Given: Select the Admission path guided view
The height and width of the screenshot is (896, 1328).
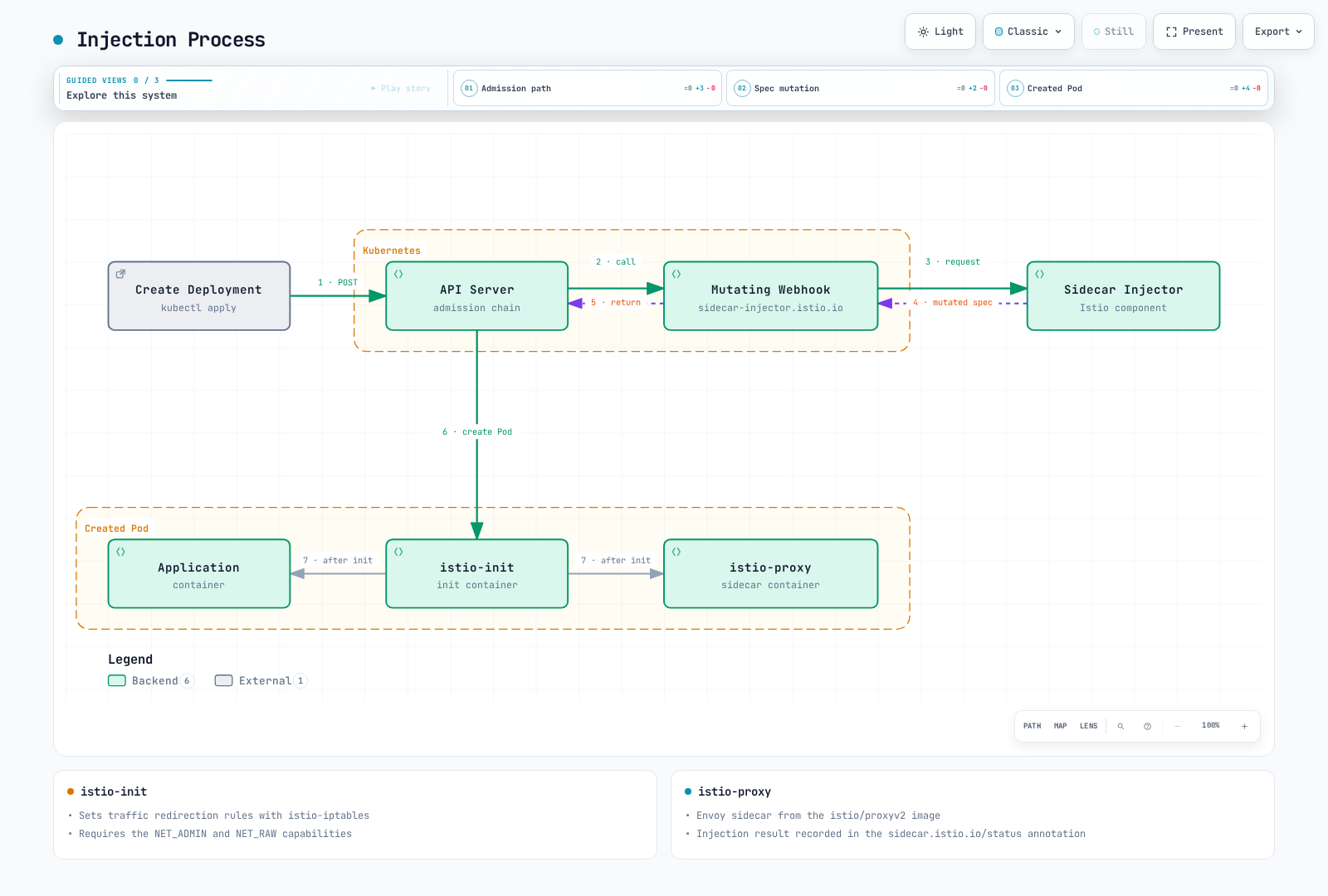Looking at the screenshot, I should (588, 88).
